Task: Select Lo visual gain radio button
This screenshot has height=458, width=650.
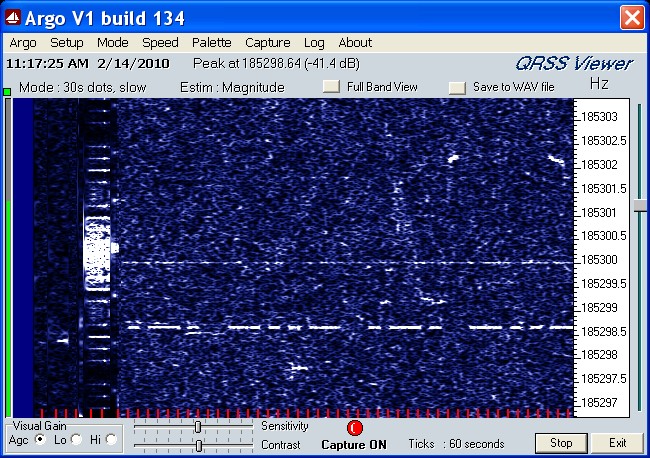Action: pos(76,439)
